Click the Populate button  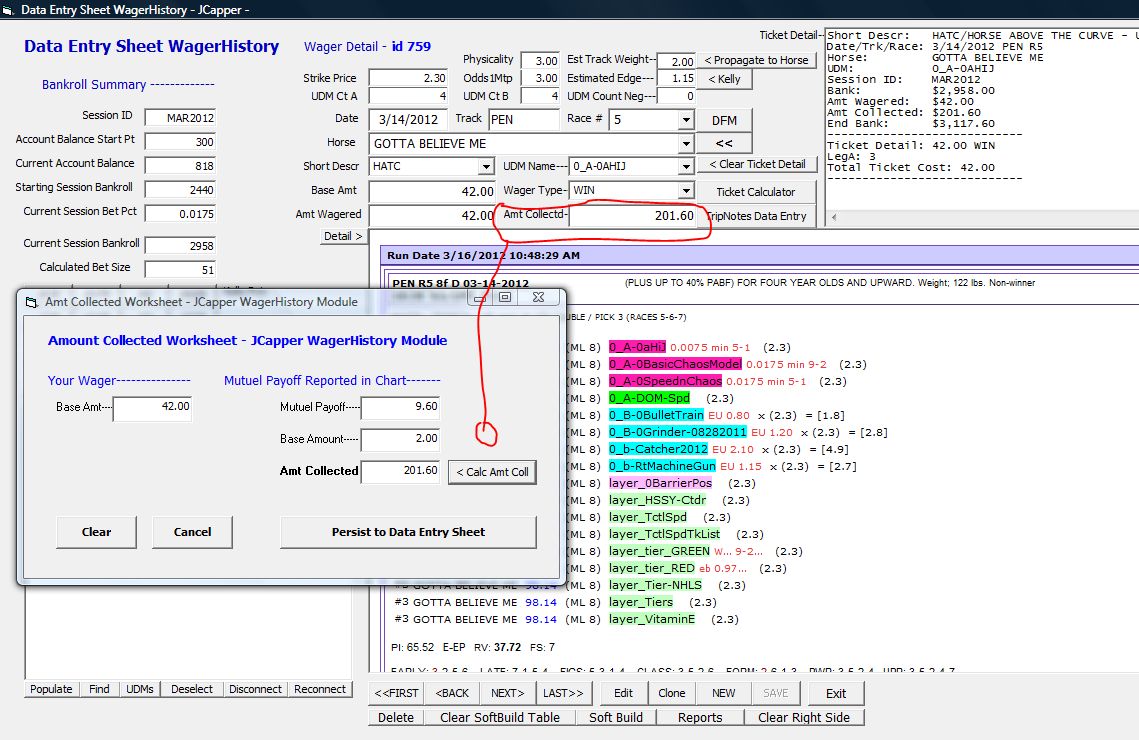pyautogui.click(x=51, y=689)
